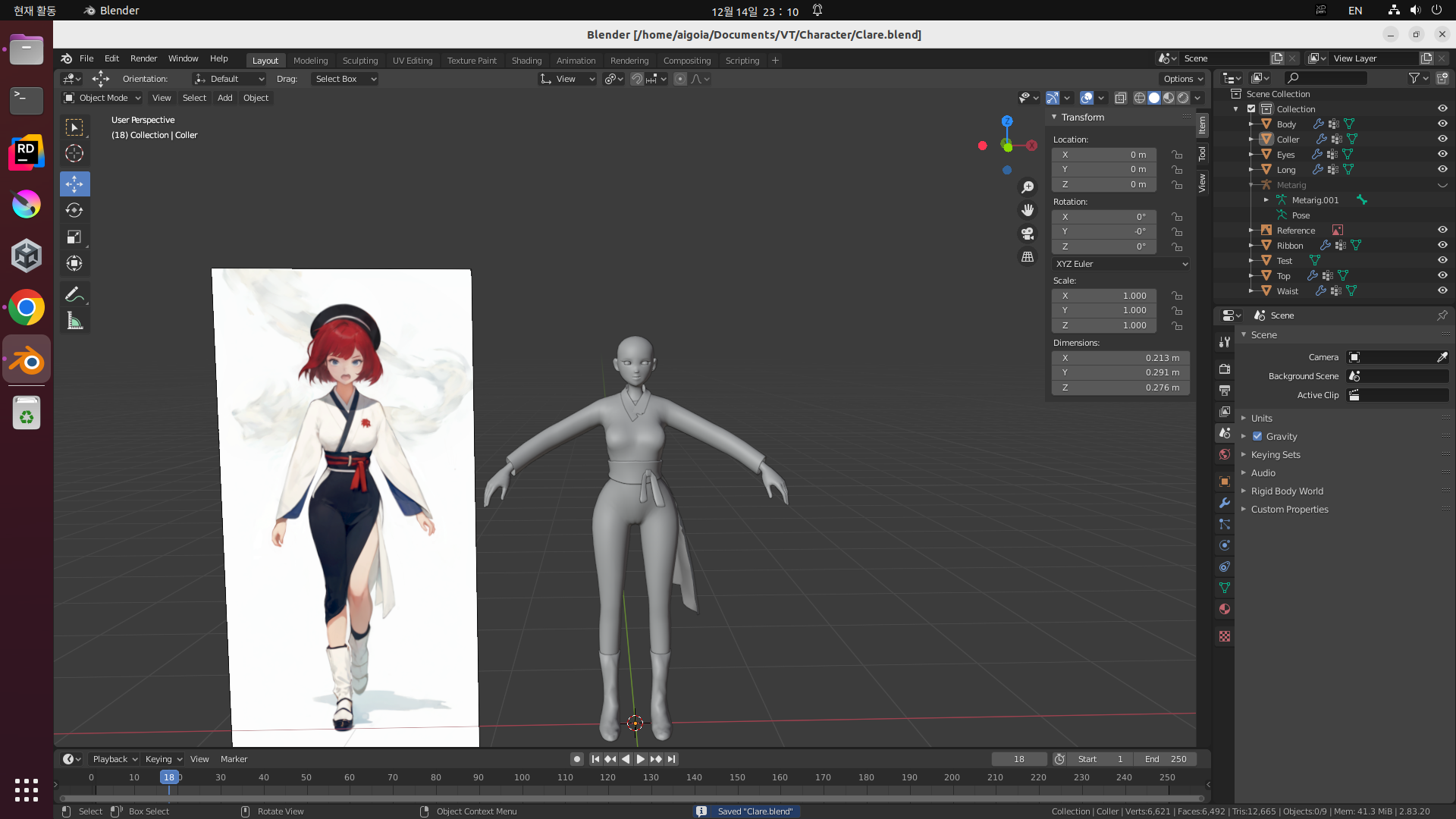Screen dimensions: 1456x819
Task: Lock the X location value
Action: click(1177, 155)
